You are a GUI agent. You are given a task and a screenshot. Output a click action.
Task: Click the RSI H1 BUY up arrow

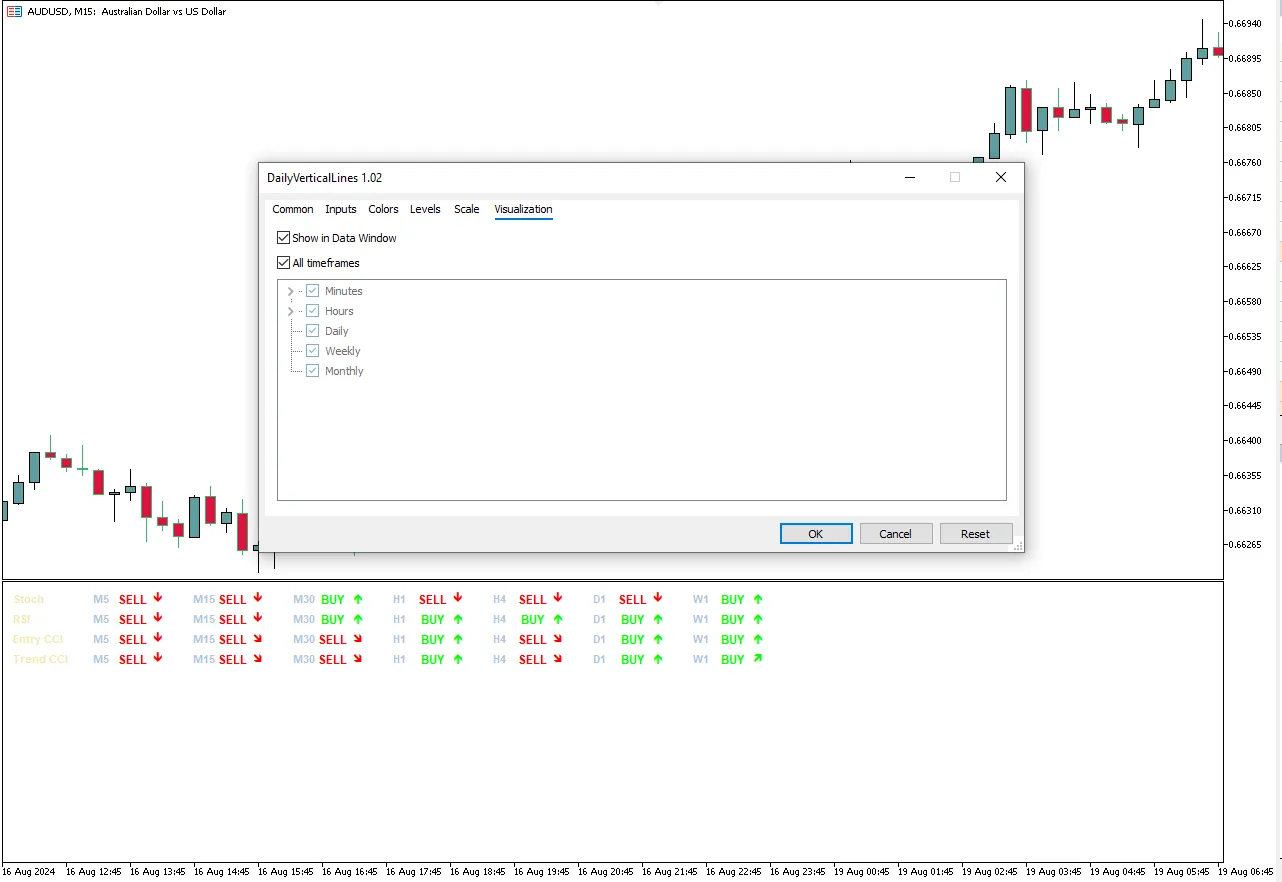pos(458,619)
